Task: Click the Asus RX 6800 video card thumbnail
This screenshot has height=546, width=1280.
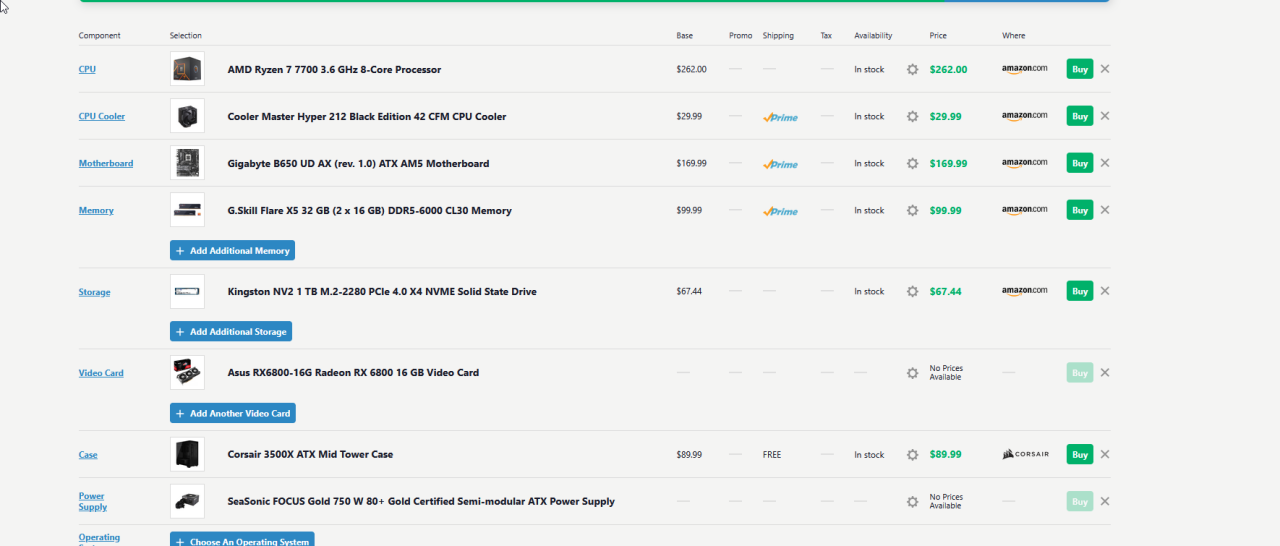Action: [x=187, y=372]
